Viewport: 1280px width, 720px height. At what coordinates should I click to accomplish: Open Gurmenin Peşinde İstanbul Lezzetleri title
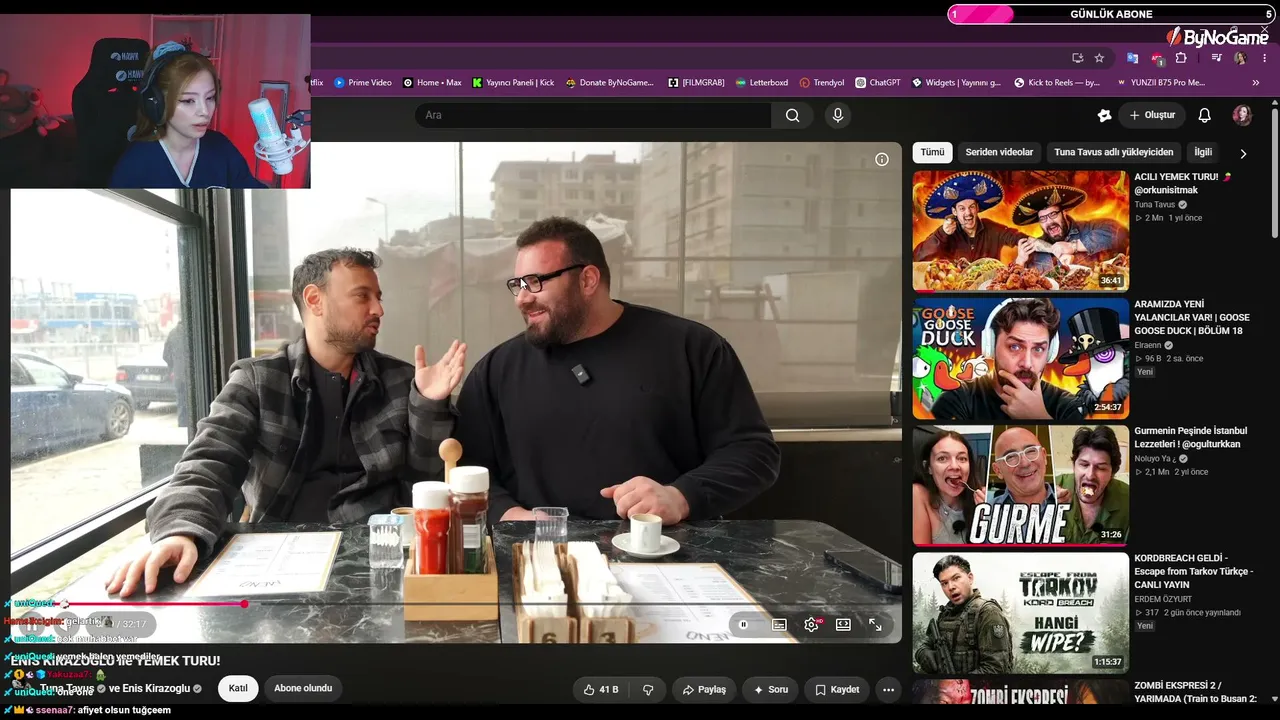coord(1190,437)
